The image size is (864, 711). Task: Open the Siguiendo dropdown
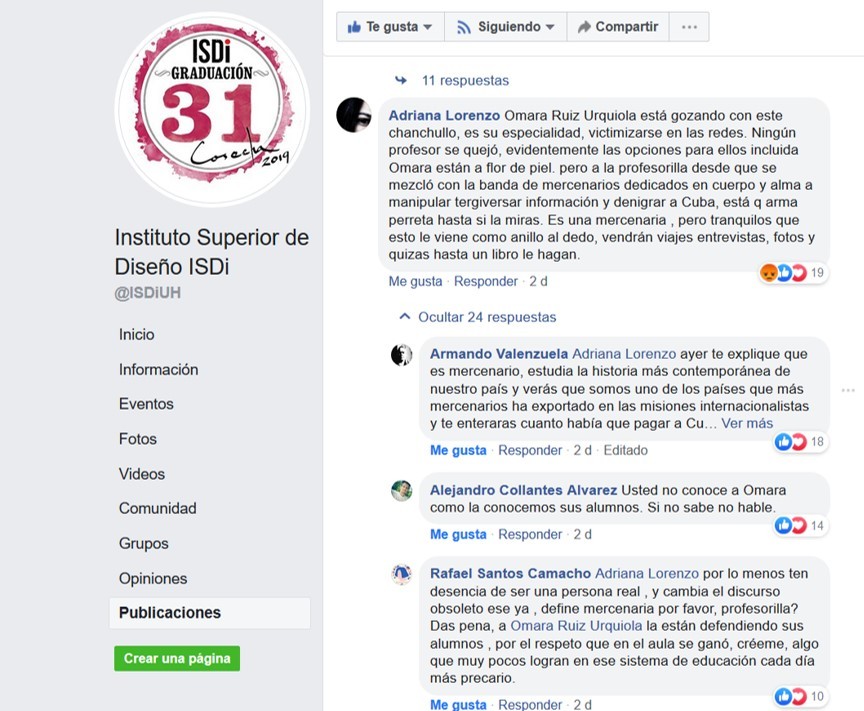505,26
